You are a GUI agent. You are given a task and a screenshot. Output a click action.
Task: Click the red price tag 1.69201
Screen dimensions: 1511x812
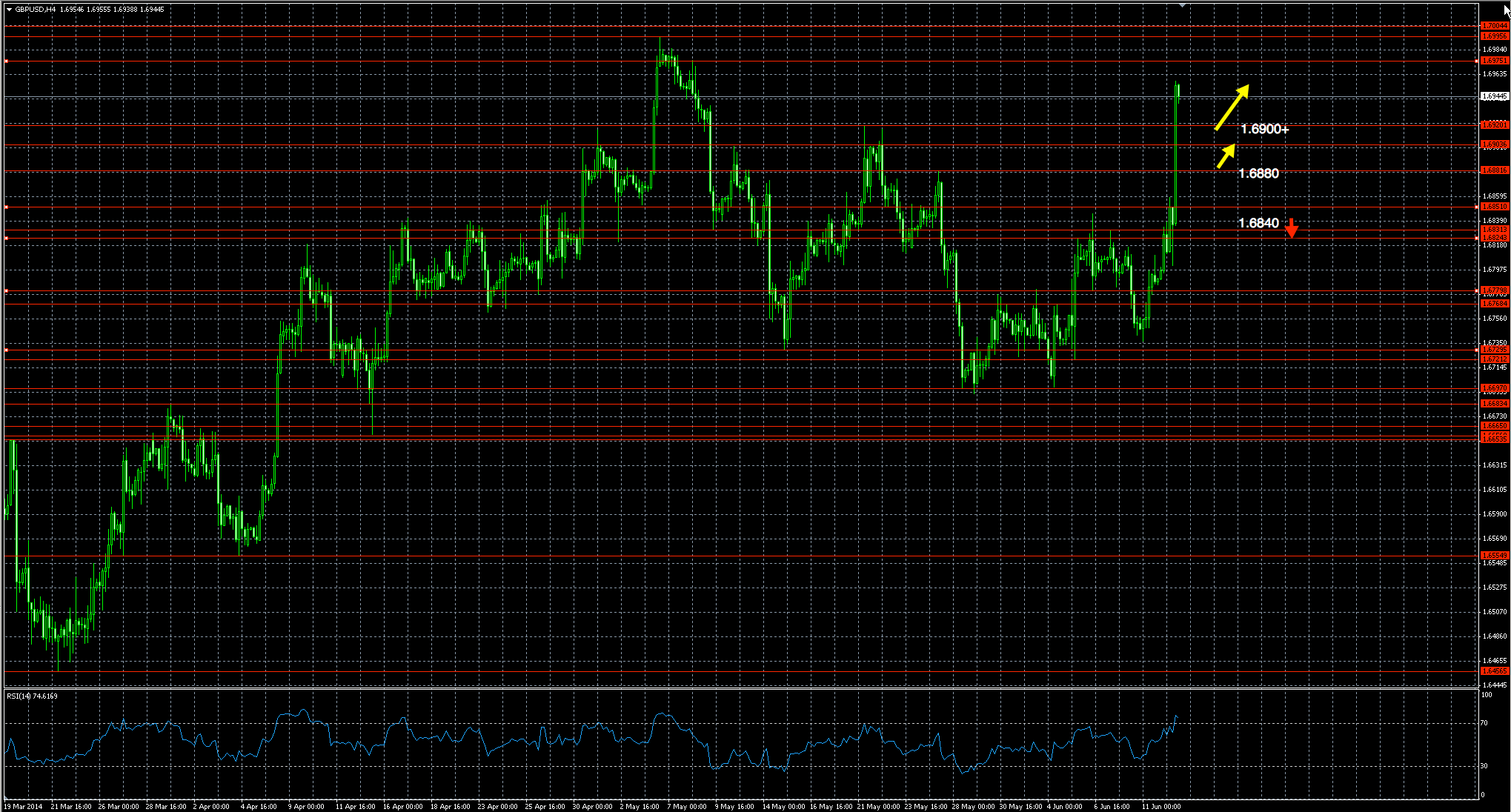tap(1494, 124)
